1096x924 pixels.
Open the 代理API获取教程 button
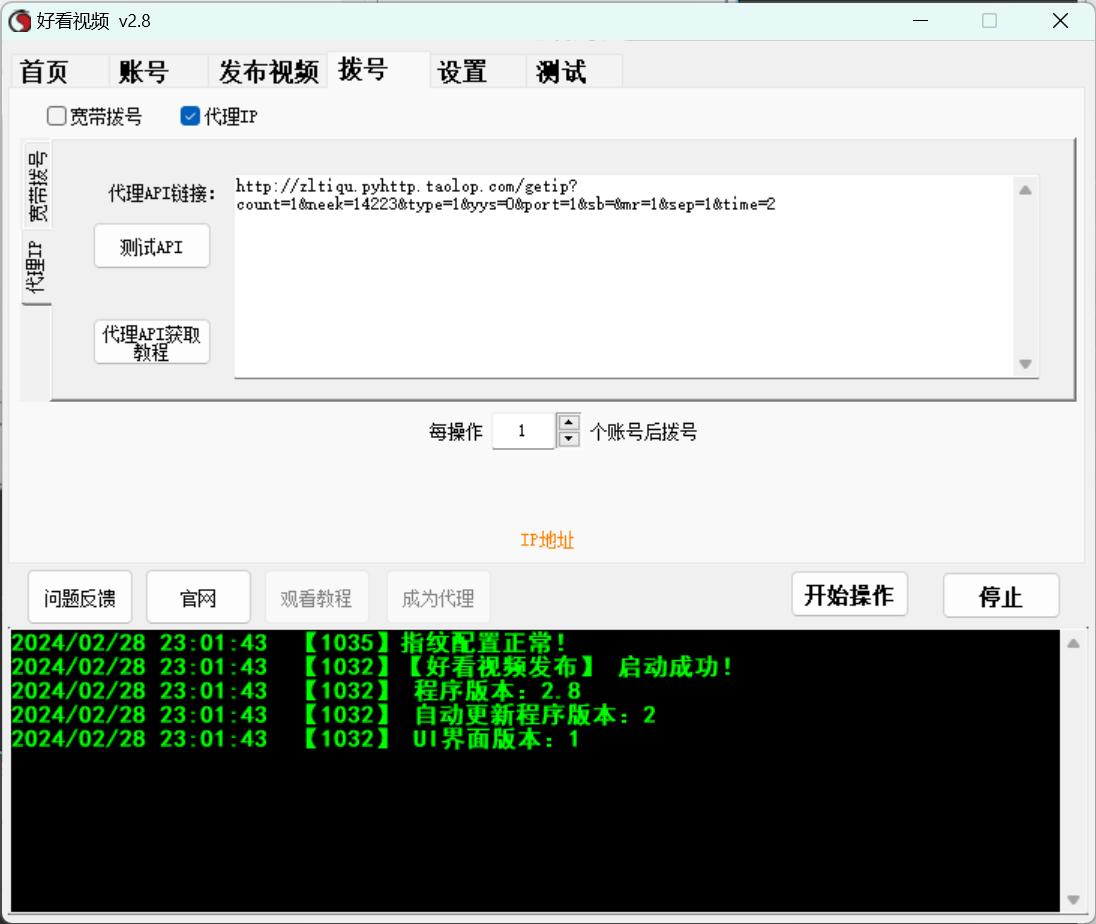[152, 342]
